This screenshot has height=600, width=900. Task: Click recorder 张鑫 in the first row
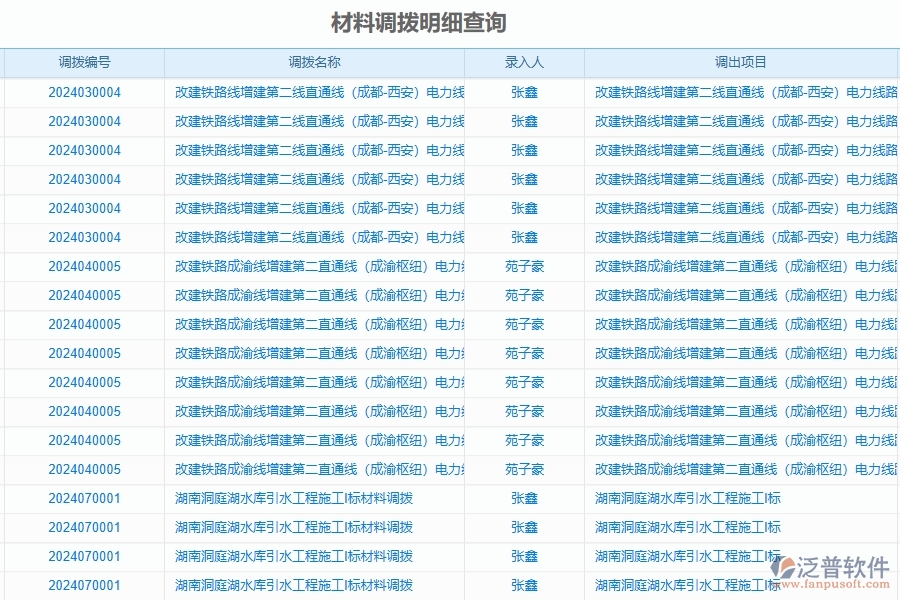point(524,92)
